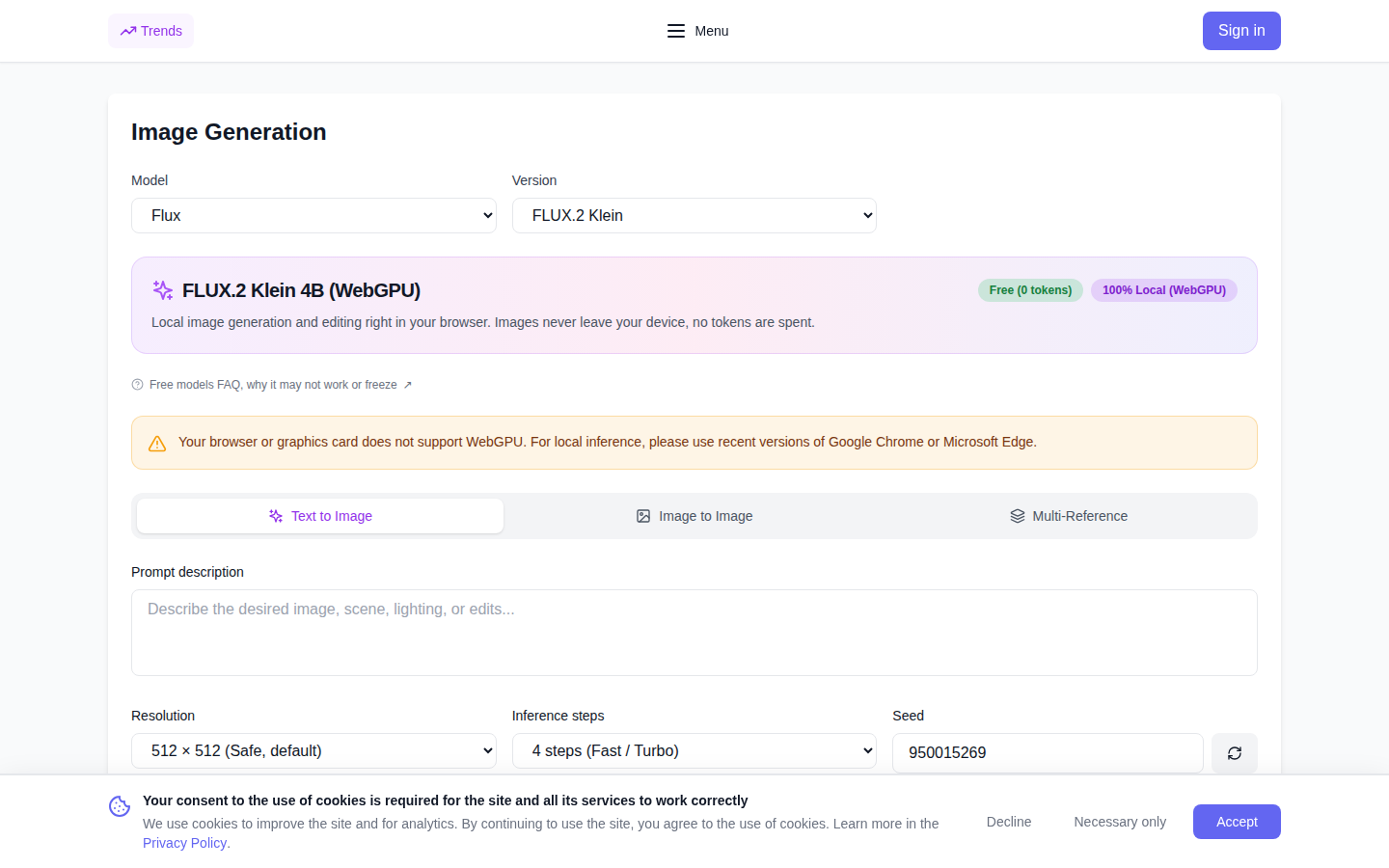Click the Free (0 tokens) badge
This screenshot has width=1389, height=868.
[x=1030, y=290]
